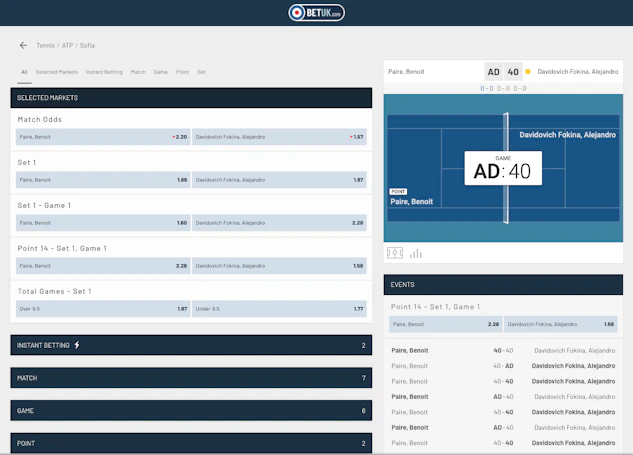Select the All tab

pos(24,72)
